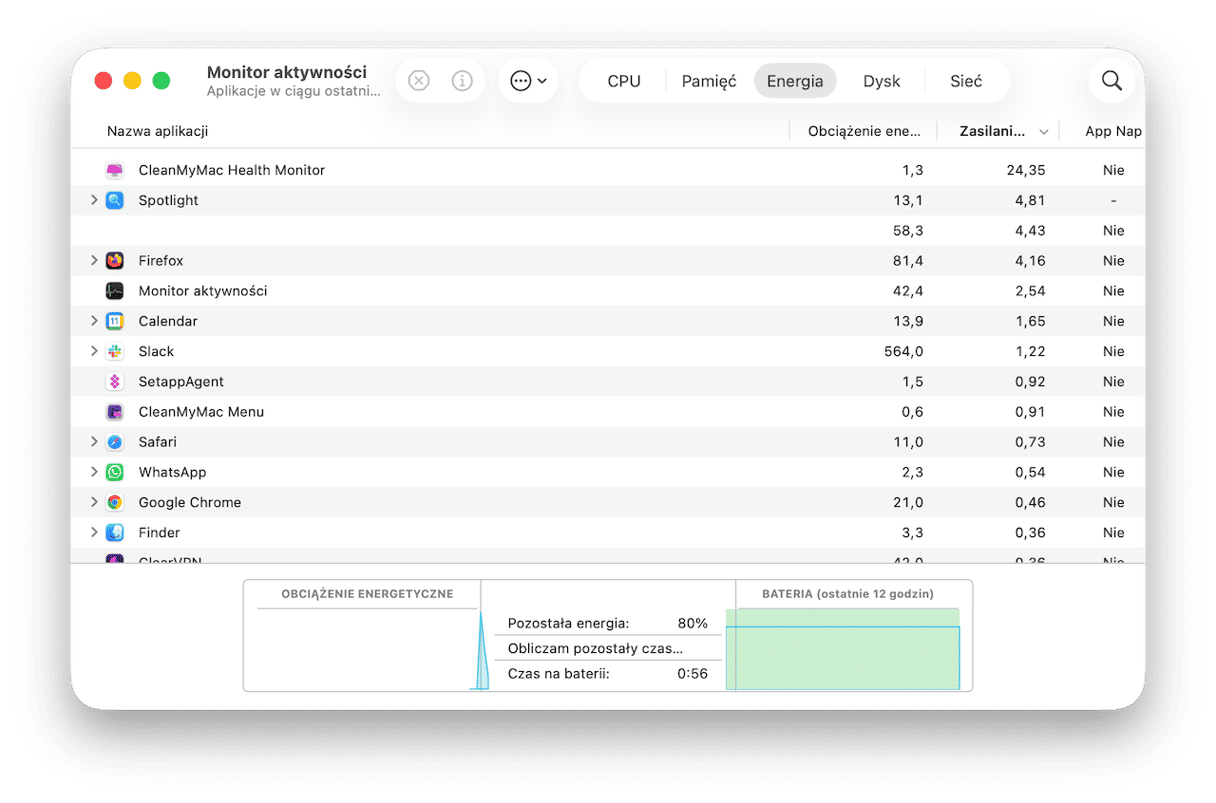The width and height of the screenshot is (1216, 803).
Task: Click the Google Chrome app icon
Action: [x=115, y=502]
